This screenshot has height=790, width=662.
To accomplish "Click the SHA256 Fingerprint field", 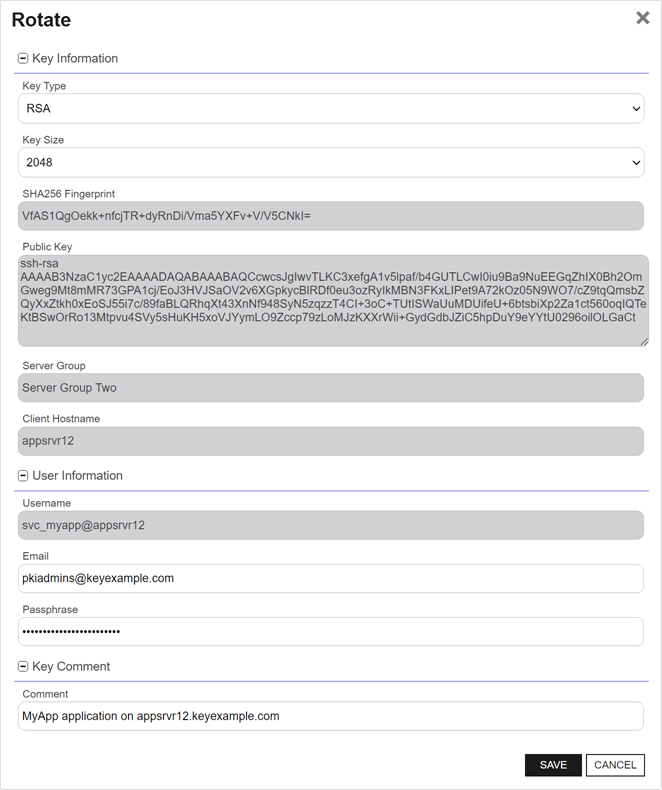I will [x=331, y=215].
